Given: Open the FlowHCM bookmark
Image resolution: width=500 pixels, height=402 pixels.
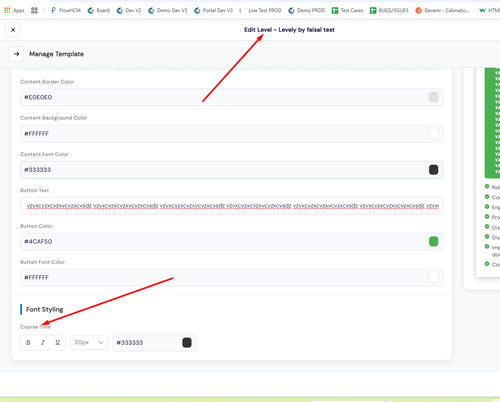Looking at the screenshot, I should click(66, 10).
